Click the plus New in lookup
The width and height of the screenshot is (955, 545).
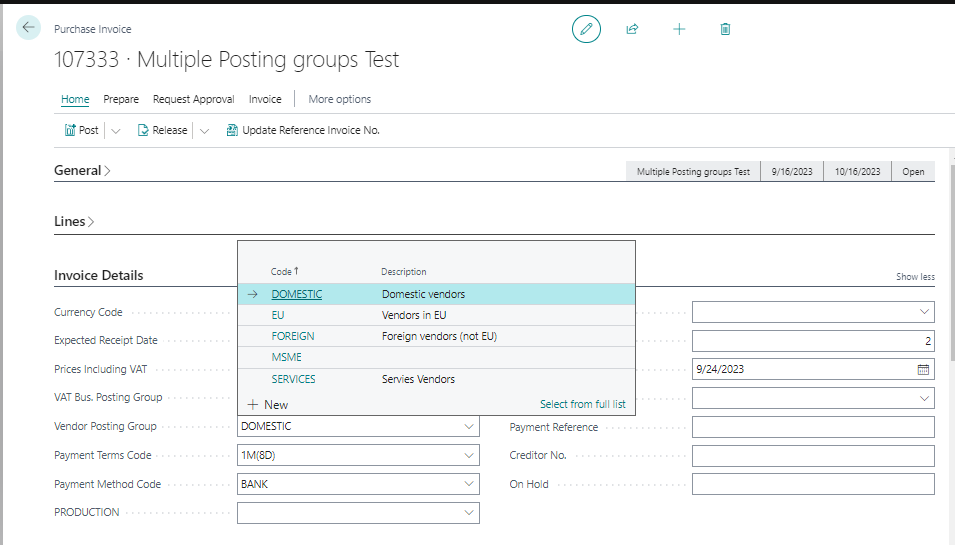[267, 404]
